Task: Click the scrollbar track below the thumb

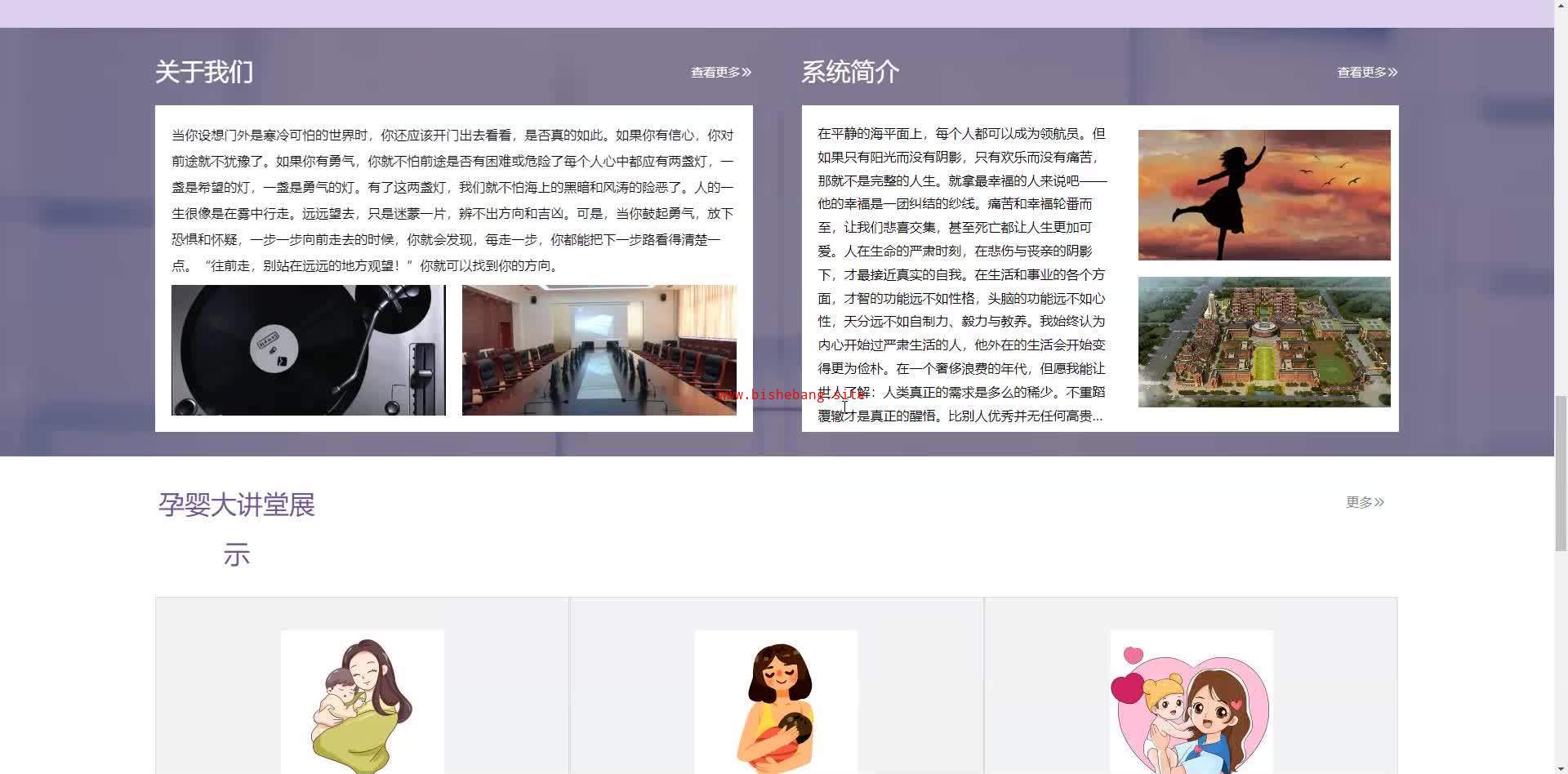Action: pyautogui.click(x=1561, y=653)
